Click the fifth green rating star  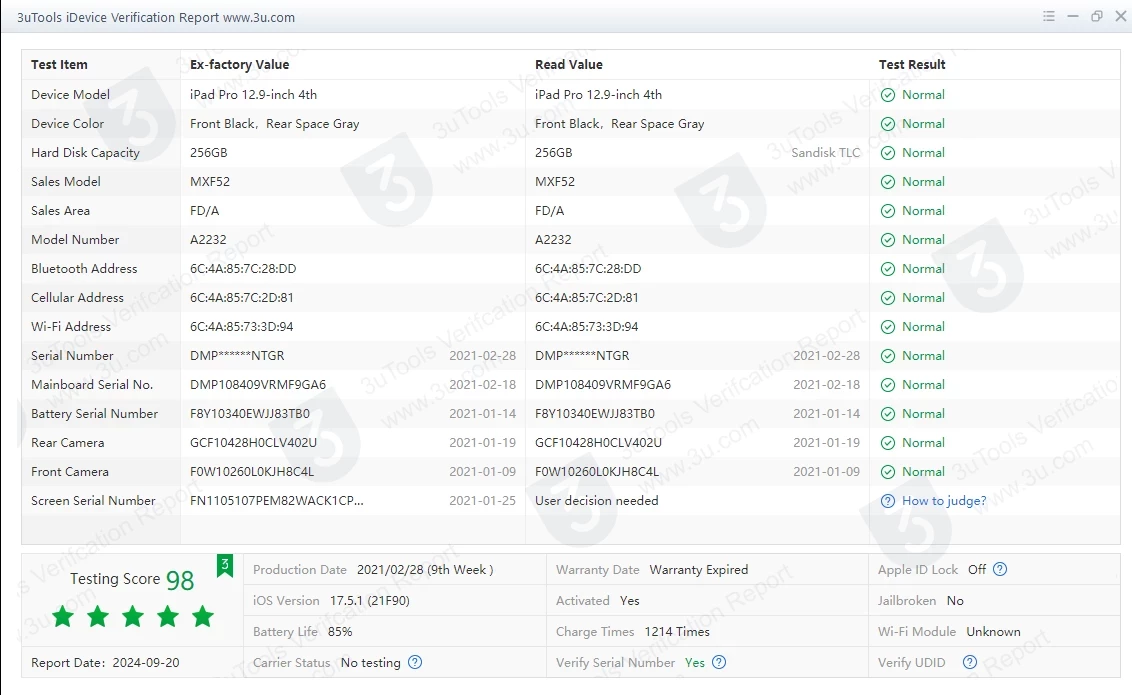(x=203, y=616)
